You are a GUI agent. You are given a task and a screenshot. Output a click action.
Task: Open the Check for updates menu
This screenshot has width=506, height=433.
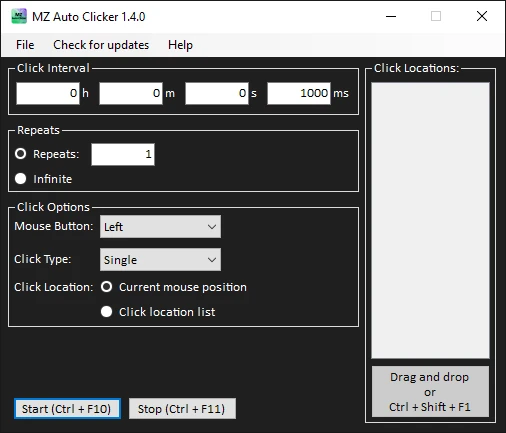pos(101,45)
